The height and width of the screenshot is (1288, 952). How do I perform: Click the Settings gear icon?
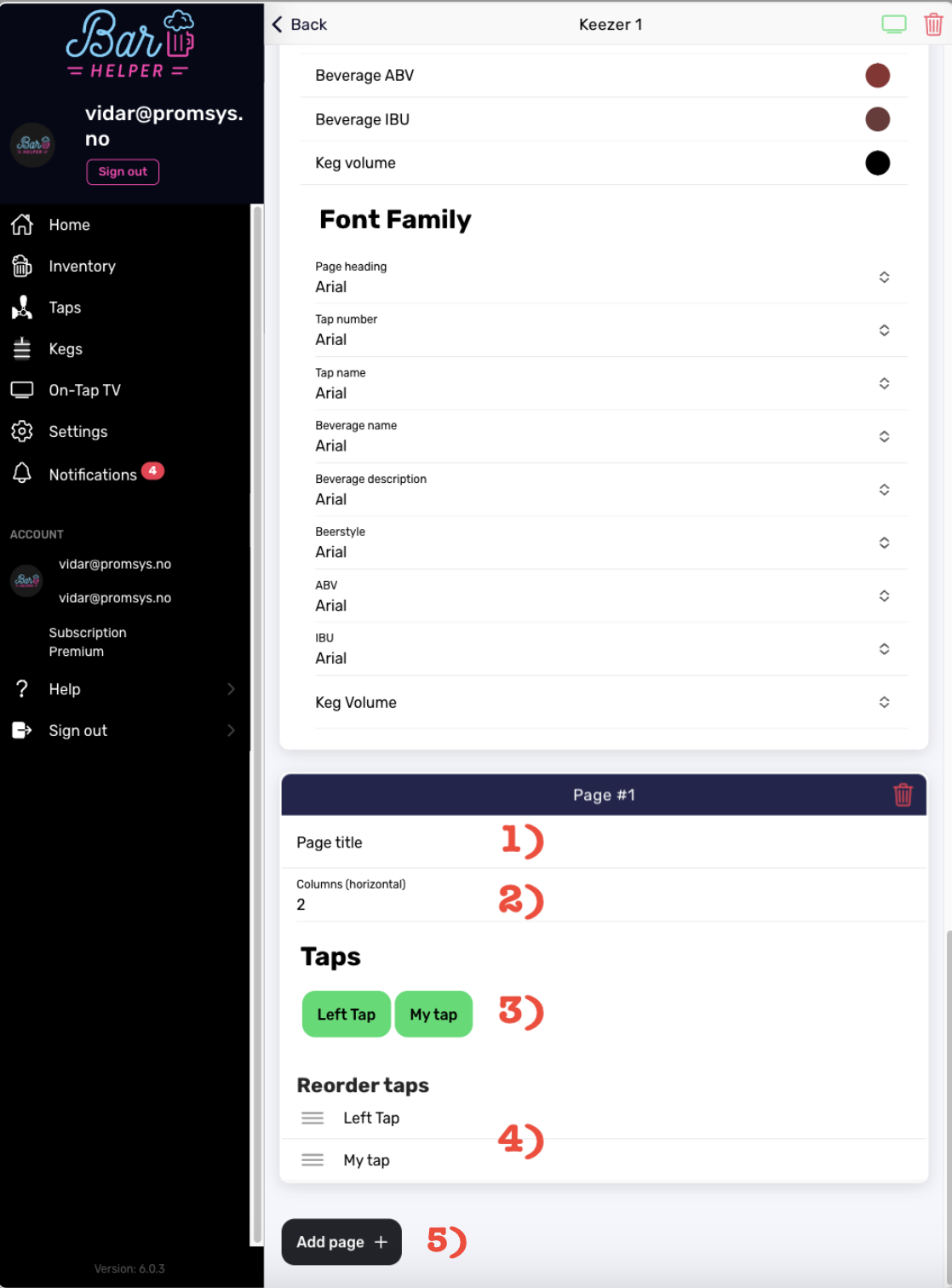pyautogui.click(x=22, y=431)
